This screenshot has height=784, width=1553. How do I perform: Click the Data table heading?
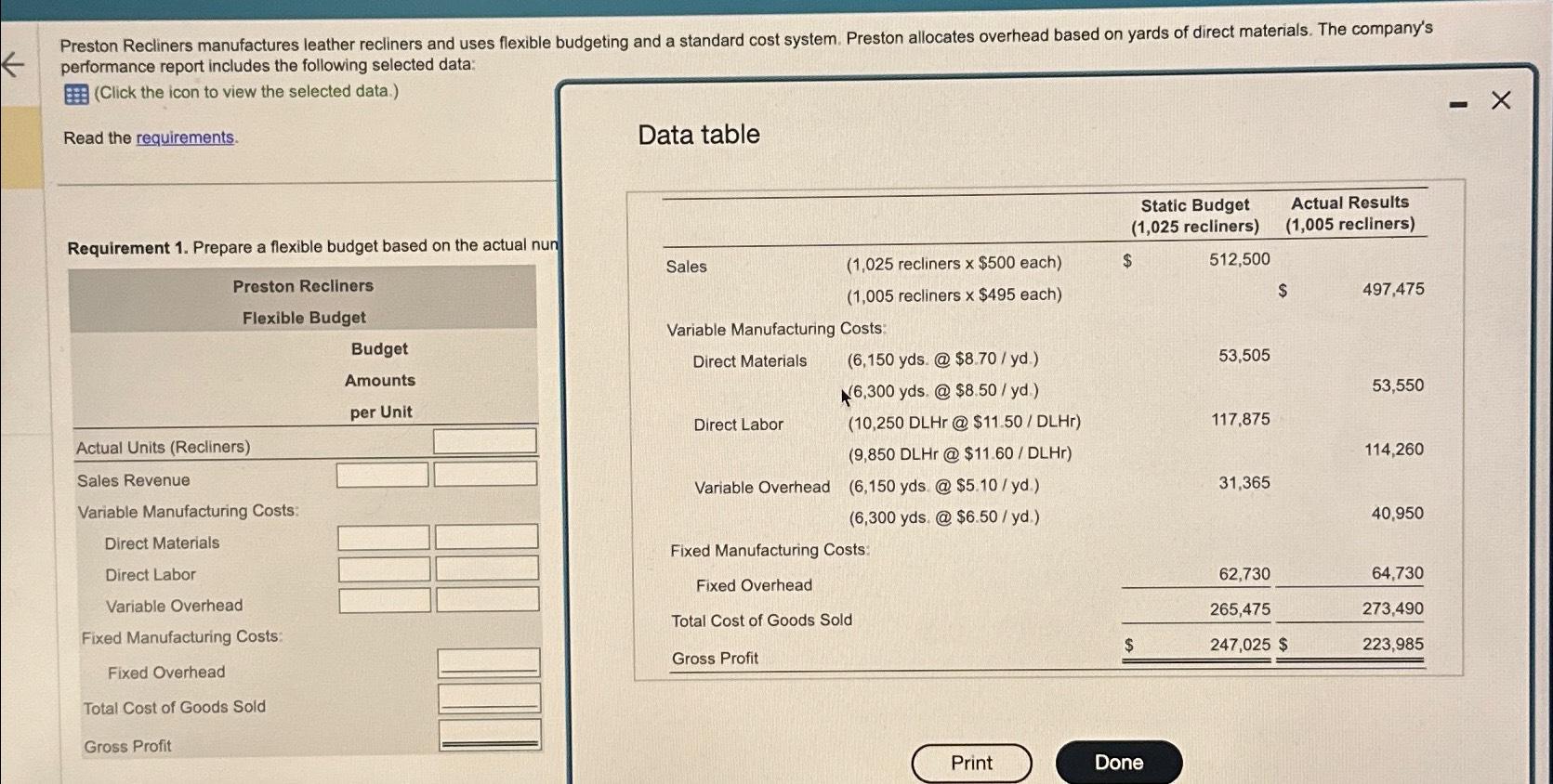pos(699,135)
